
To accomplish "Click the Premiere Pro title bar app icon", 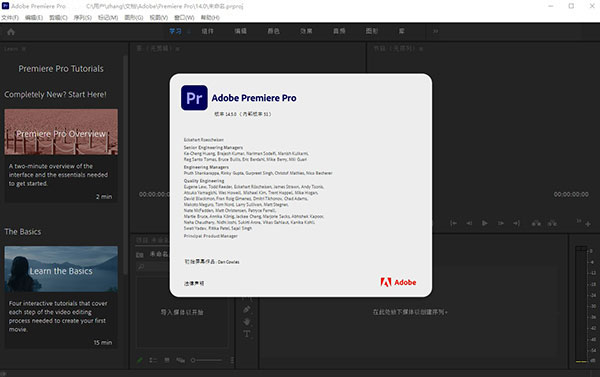I will 5,6.
